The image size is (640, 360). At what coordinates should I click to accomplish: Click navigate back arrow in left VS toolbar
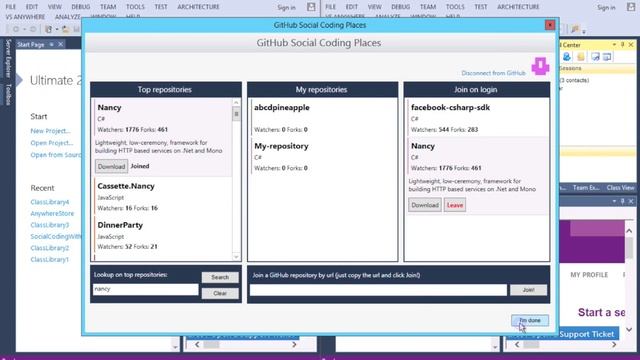coord(16,29)
